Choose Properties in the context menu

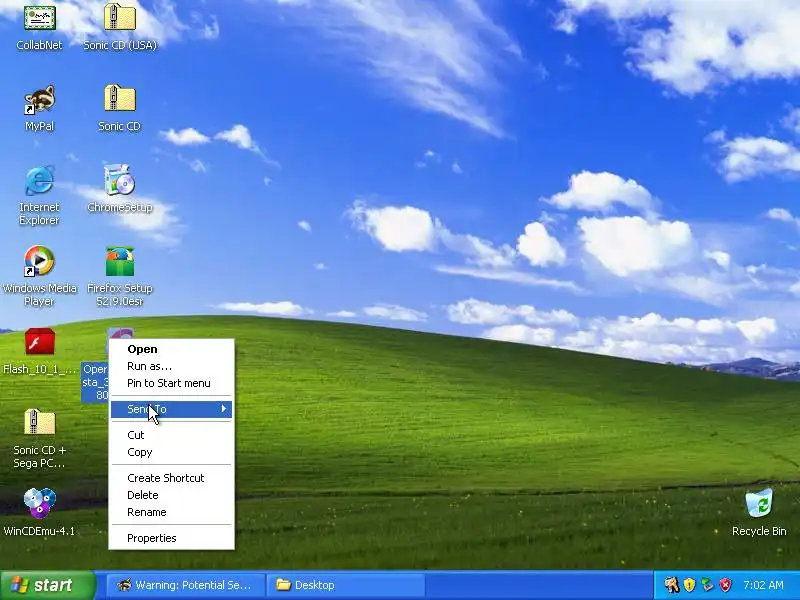(171, 538)
